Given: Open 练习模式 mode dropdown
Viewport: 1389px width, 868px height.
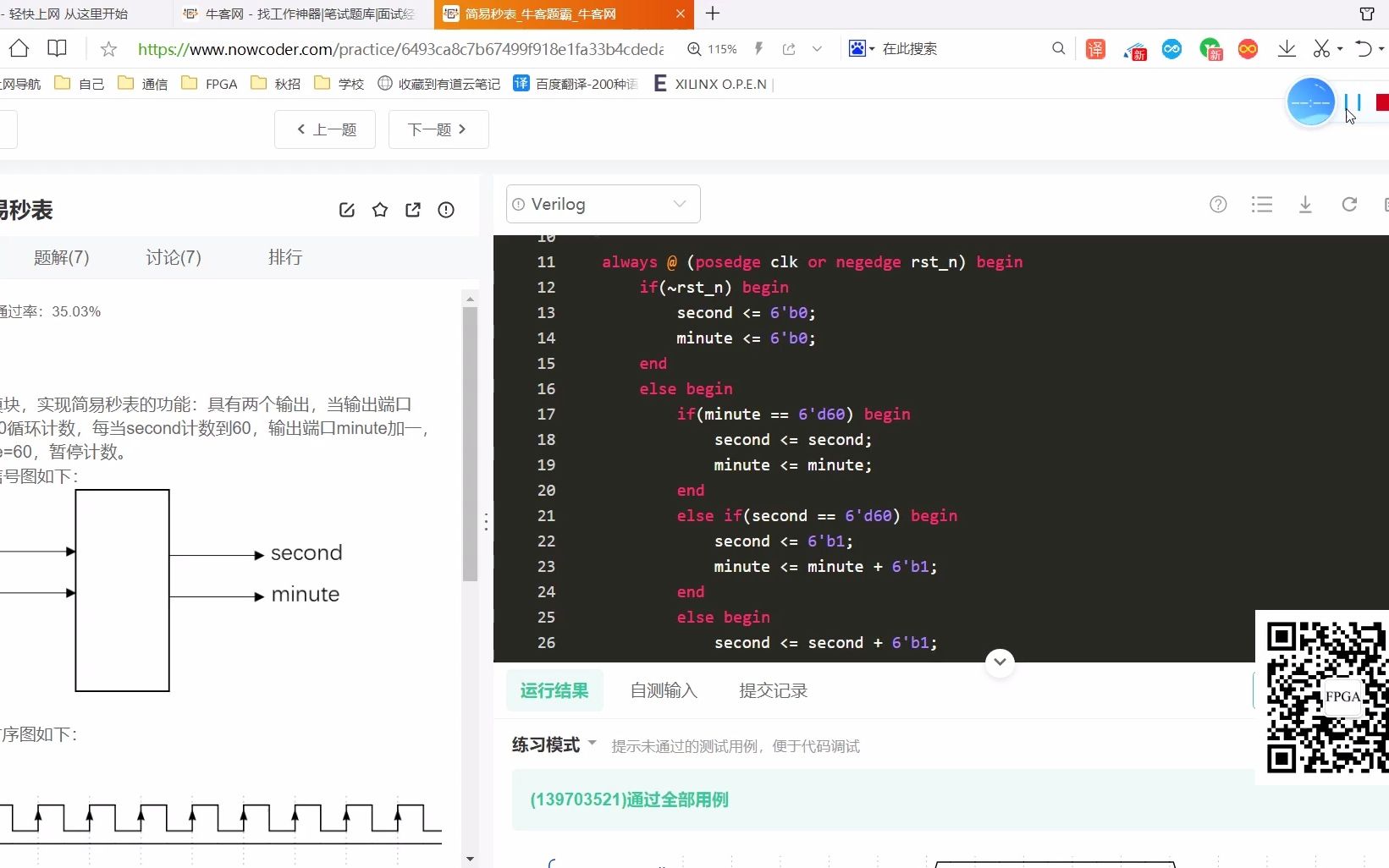Looking at the screenshot, I should click(x=554, y=744).
